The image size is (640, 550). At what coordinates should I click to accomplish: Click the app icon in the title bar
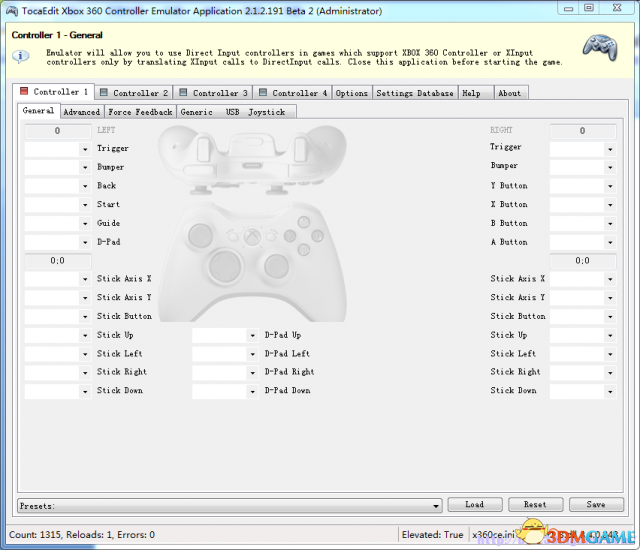click(12, 11)
